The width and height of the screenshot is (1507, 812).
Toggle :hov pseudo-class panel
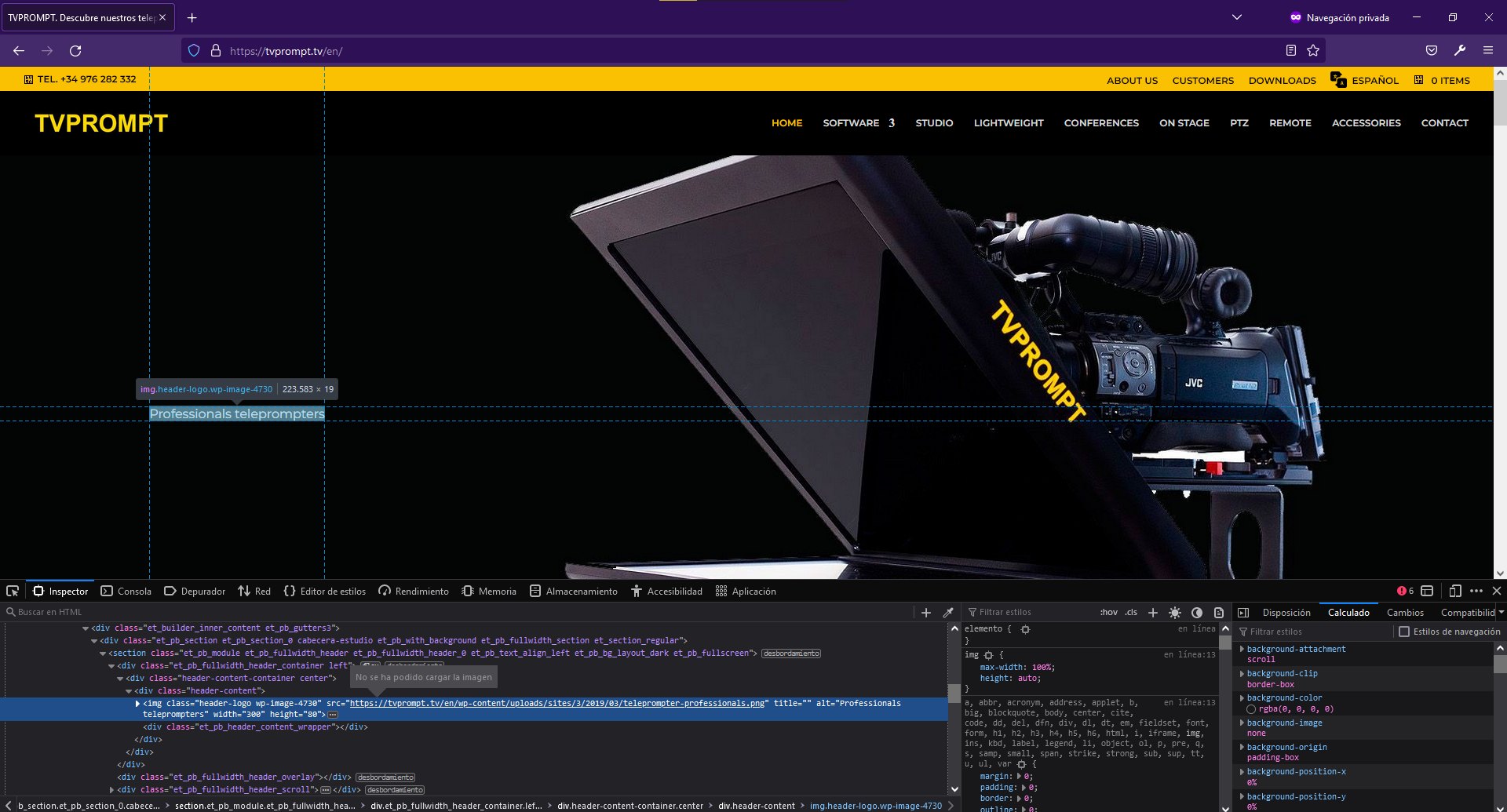click(1108, 612)
